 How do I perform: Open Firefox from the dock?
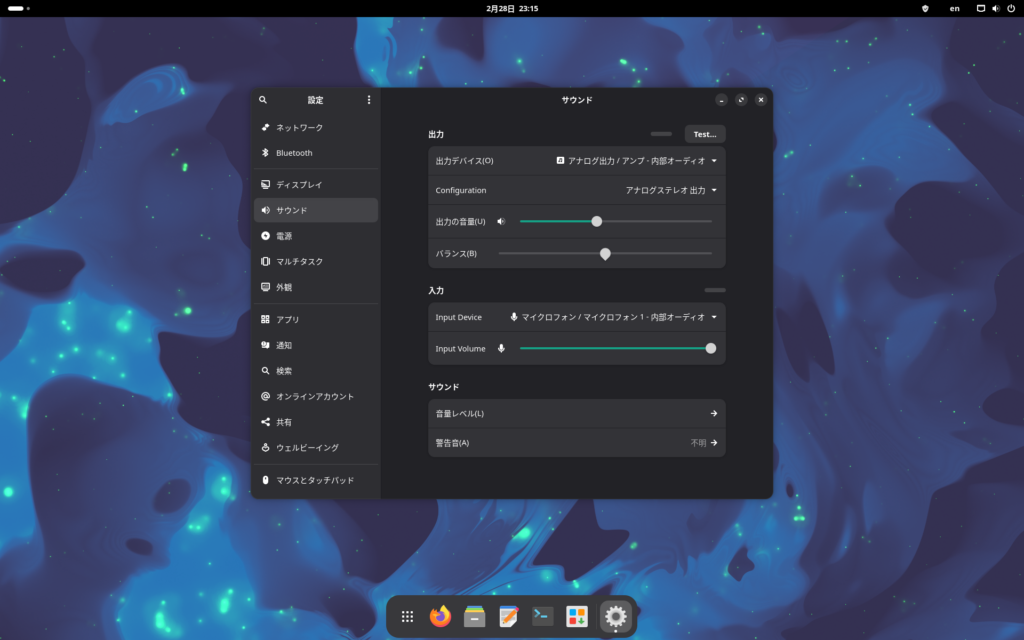(440, 617)
